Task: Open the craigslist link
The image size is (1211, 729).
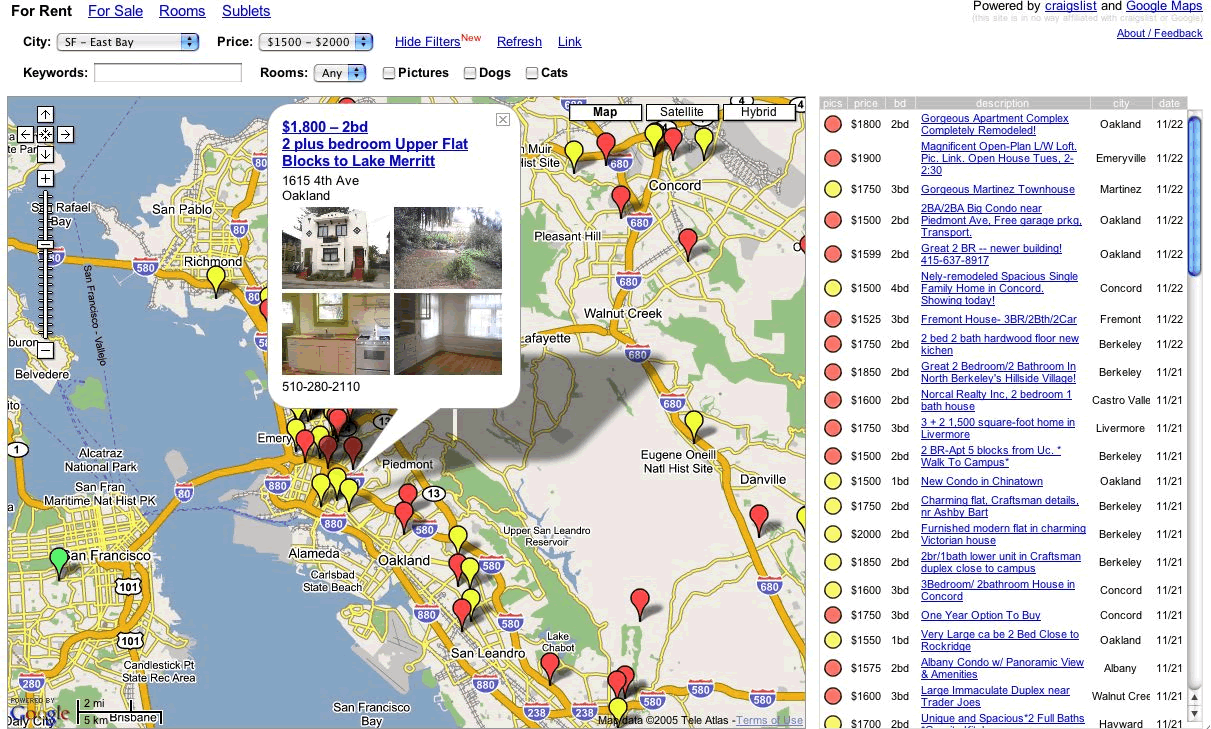Action: pos(1071,6)
